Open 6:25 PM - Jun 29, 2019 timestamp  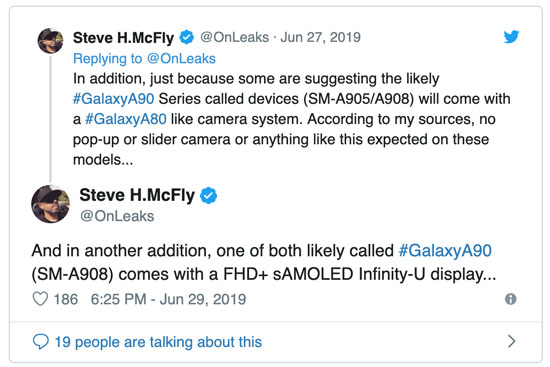point(168,299)
